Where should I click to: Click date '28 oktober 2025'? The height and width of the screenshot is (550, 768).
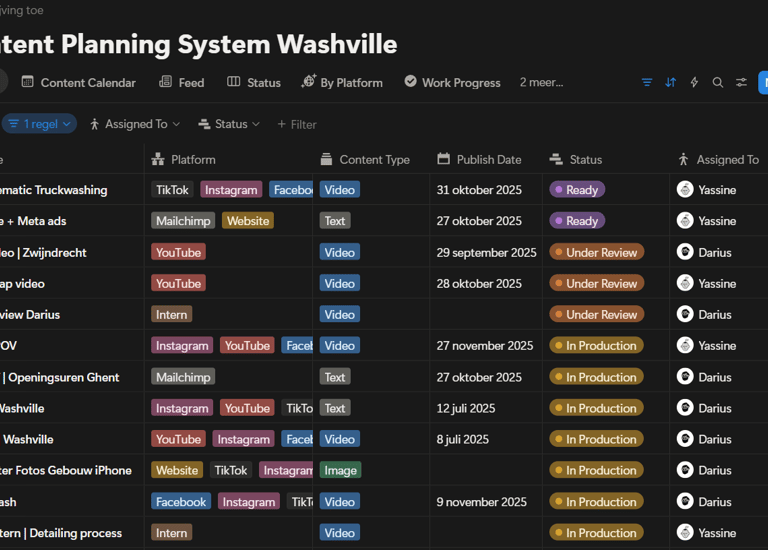tap(479, 284)
